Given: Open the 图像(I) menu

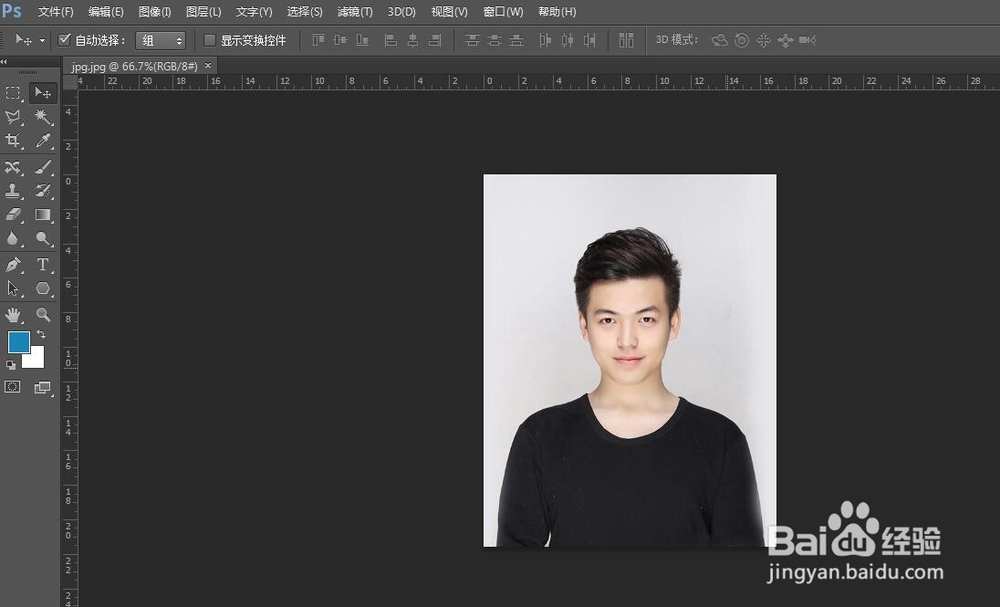Looking at the screenshot, I should [155, 11].
